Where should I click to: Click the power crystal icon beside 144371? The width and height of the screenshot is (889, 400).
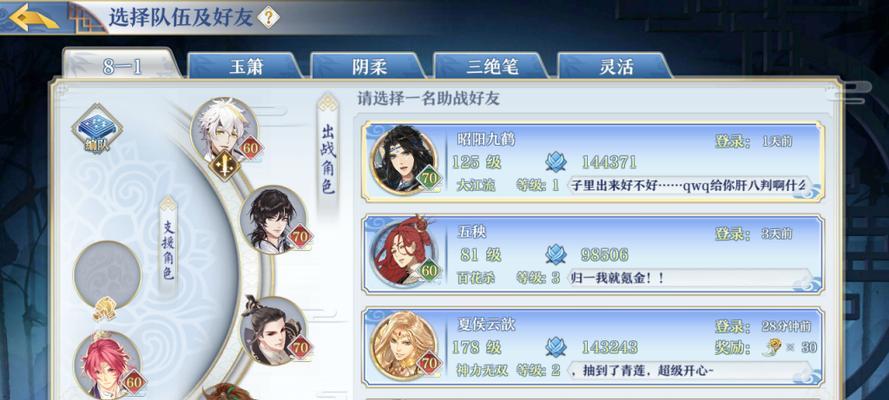(556, 162)
